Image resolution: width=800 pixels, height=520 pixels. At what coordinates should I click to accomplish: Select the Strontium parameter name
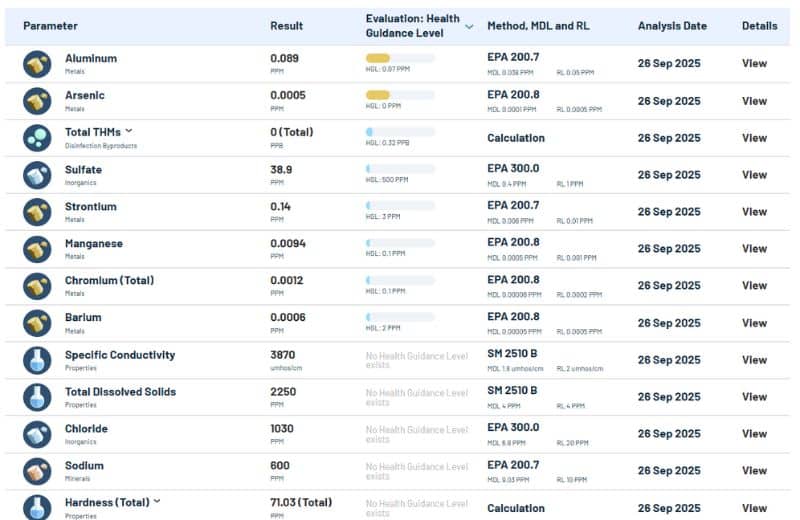click(90, 207)
